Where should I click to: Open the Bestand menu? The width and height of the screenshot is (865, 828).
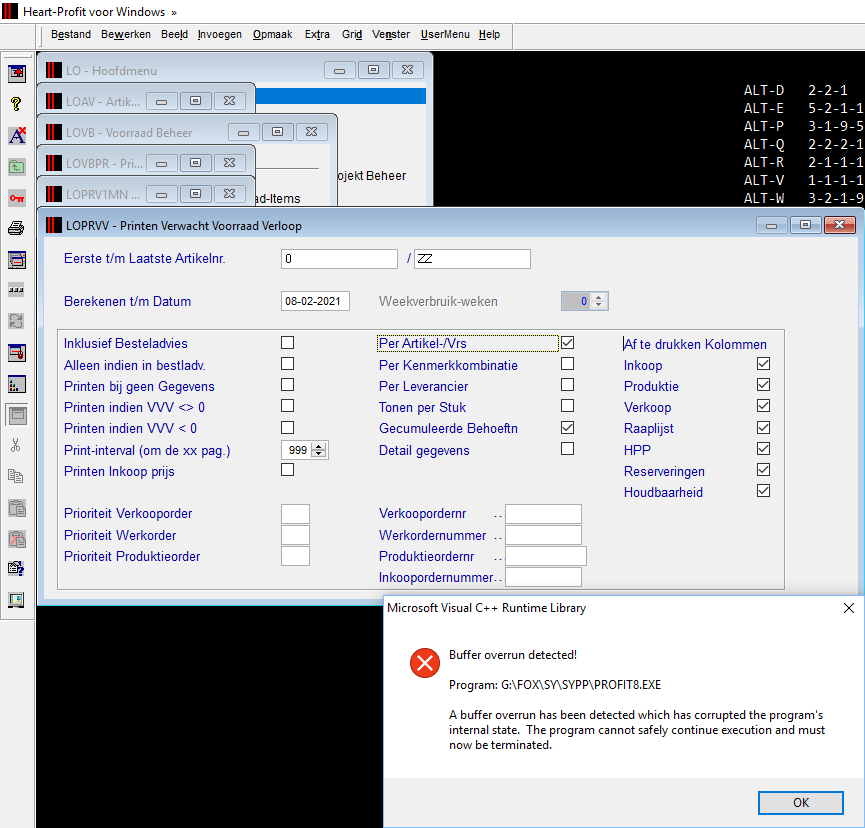coord(71,34)
